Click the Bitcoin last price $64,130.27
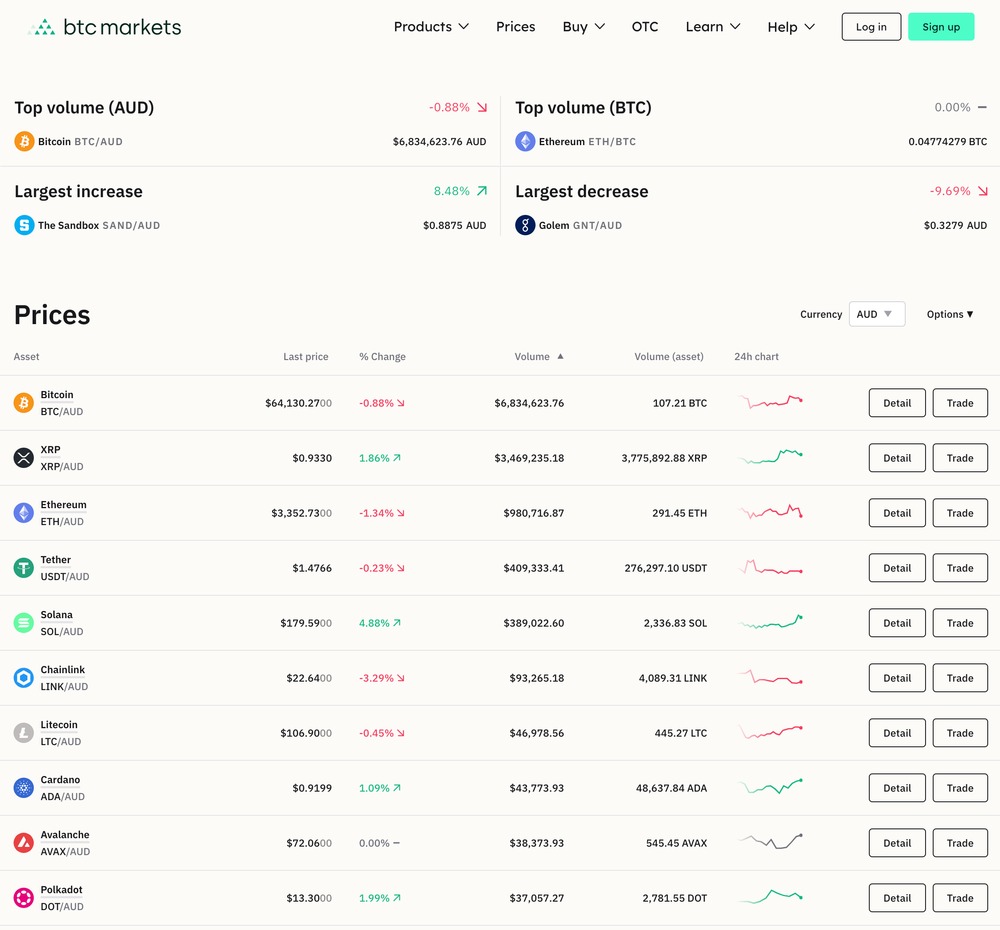This screenshot has width=1000, height=930. (x=298, y=403)
